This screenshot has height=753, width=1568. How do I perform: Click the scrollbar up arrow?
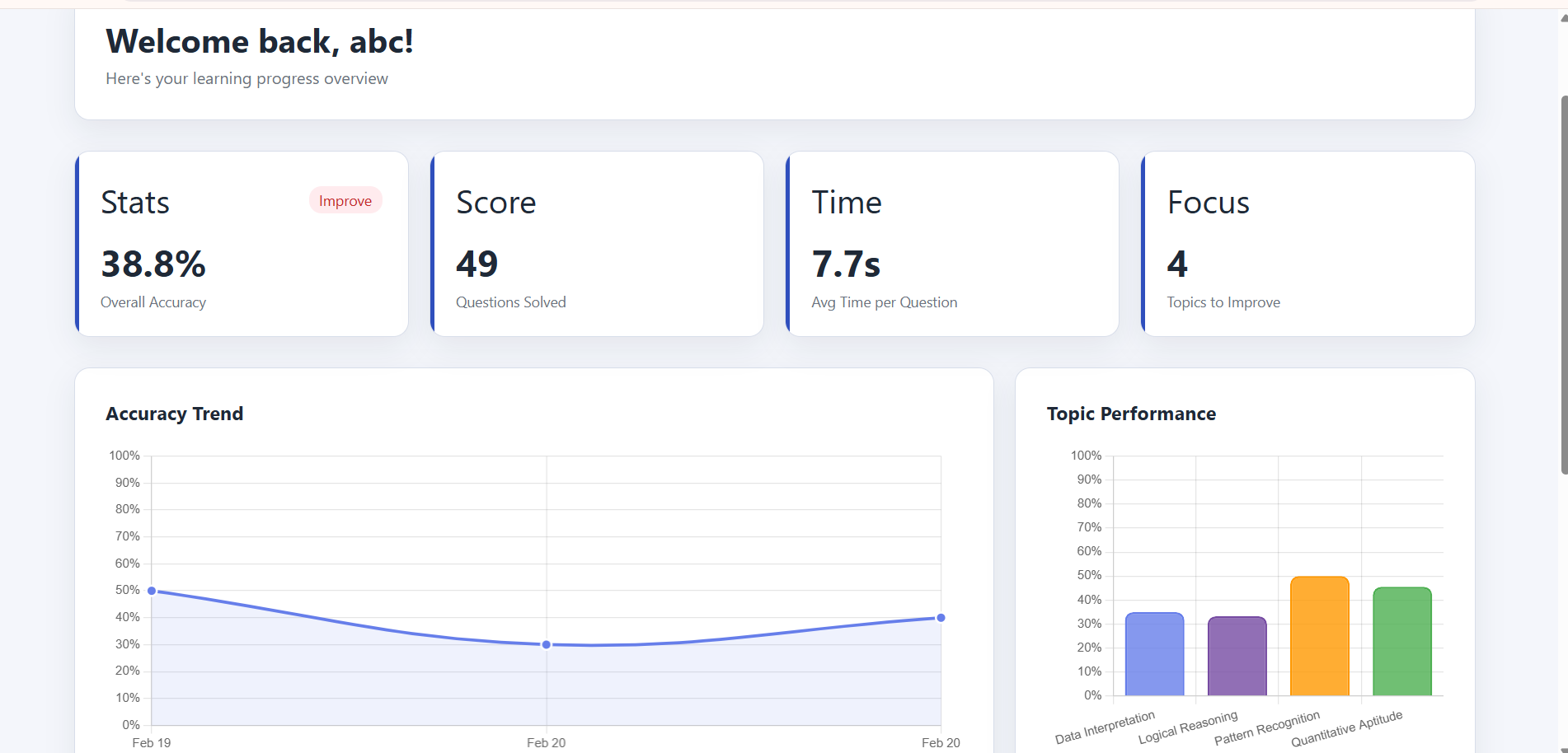click(x=1563, y=18)
